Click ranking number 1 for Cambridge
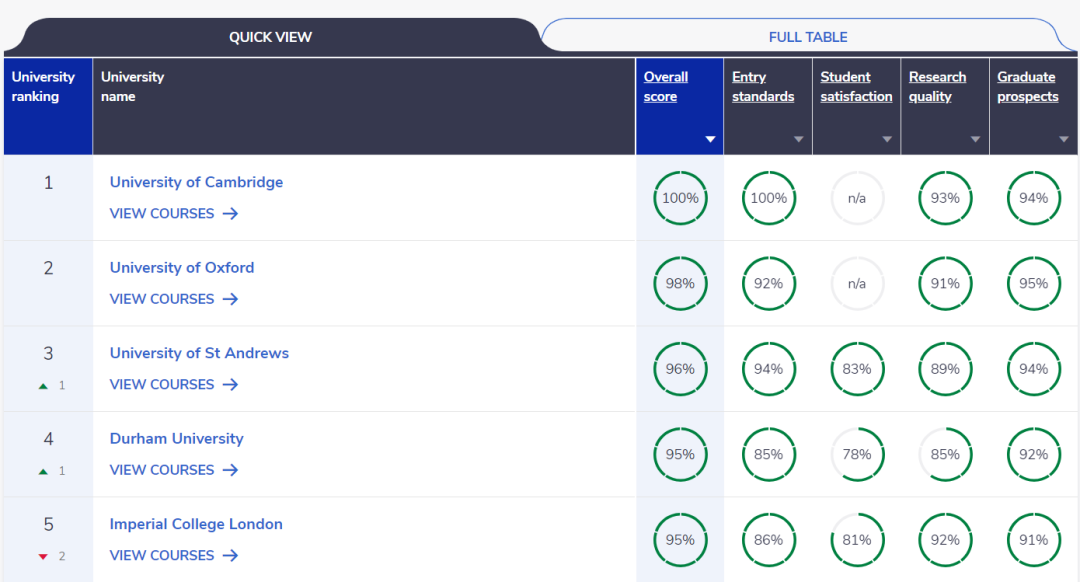 click(48, 183)
